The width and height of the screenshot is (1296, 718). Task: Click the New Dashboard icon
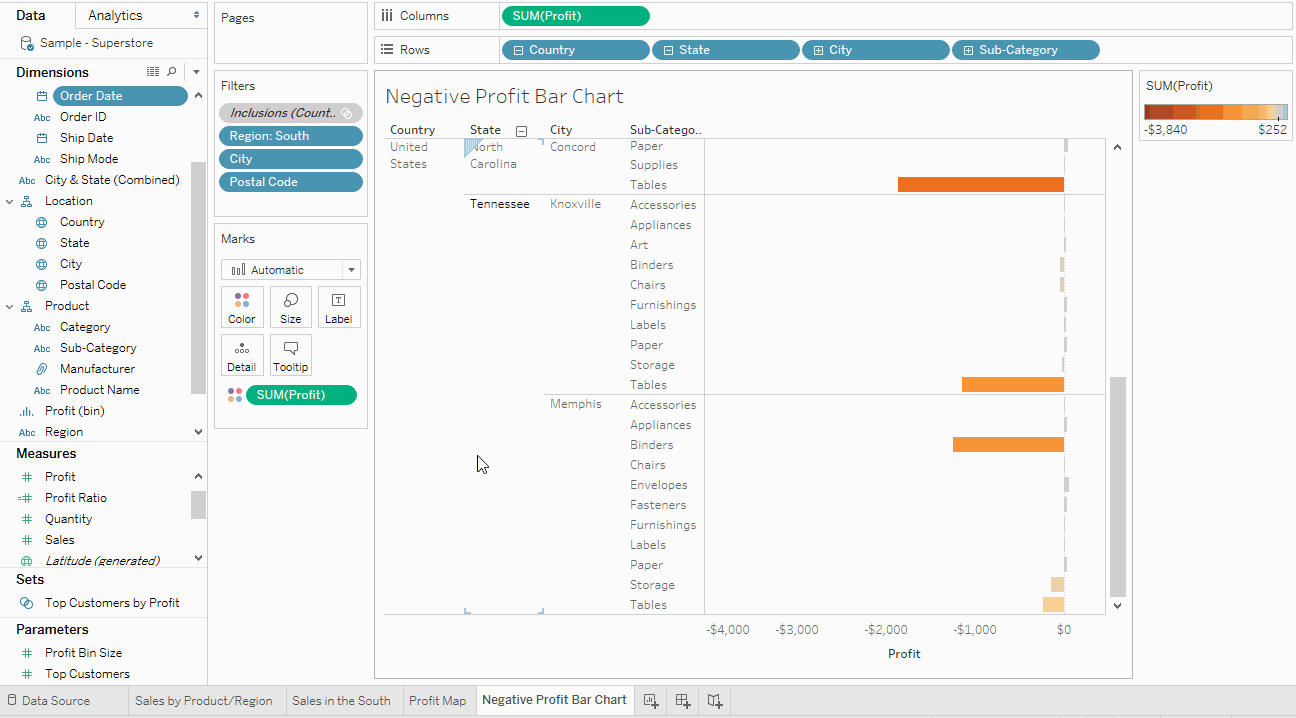point(683,701)
